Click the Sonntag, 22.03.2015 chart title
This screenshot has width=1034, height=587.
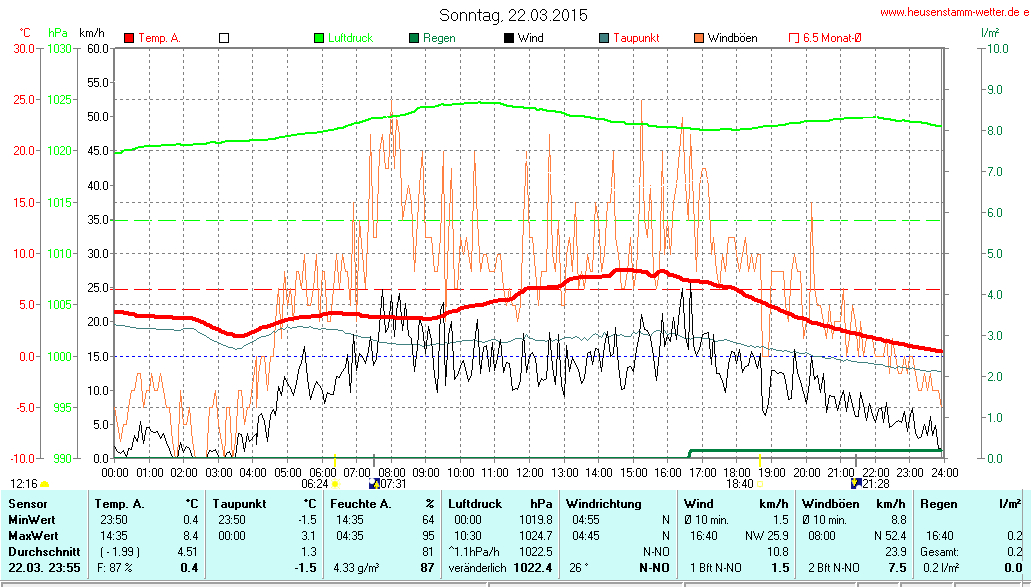(513, 15)
